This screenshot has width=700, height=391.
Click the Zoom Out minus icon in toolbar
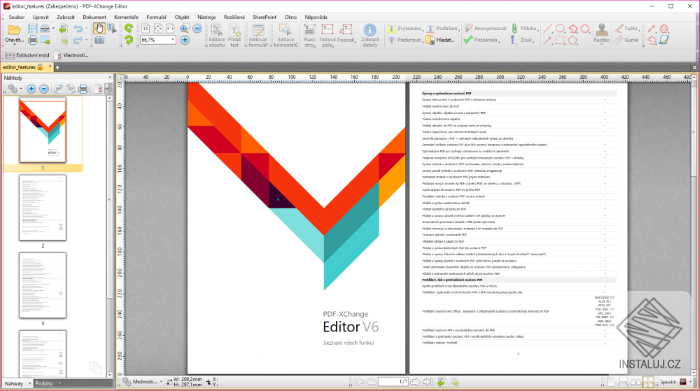197,29
